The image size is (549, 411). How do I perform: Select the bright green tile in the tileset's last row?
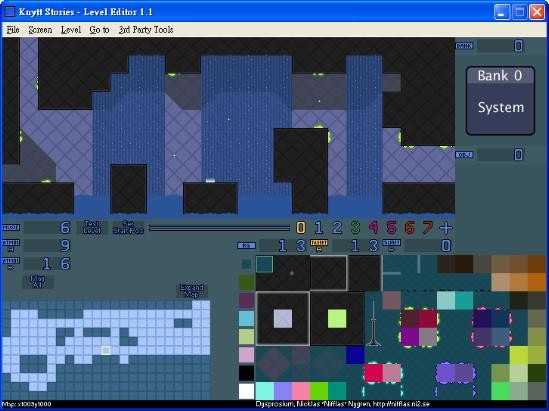[319, 391]
